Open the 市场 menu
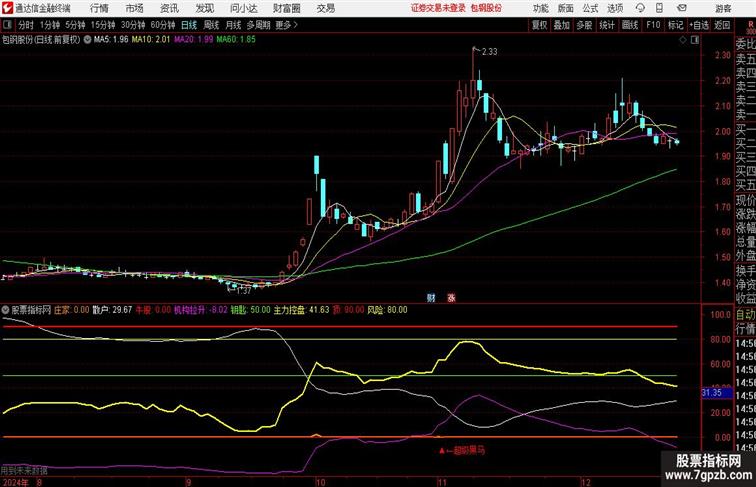 pyautogui.click(x=135, y=8)
